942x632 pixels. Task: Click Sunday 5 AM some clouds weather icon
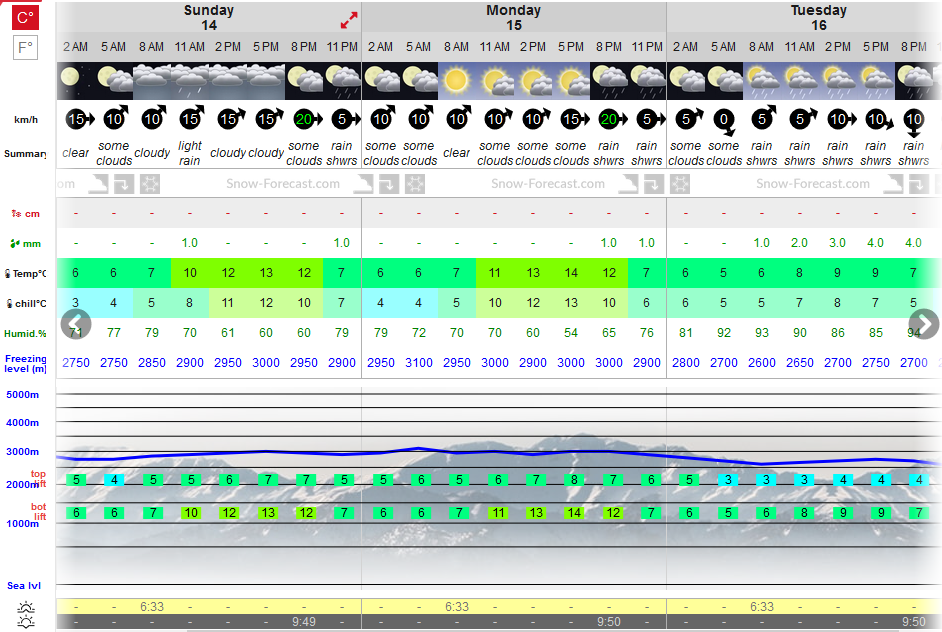114,81
